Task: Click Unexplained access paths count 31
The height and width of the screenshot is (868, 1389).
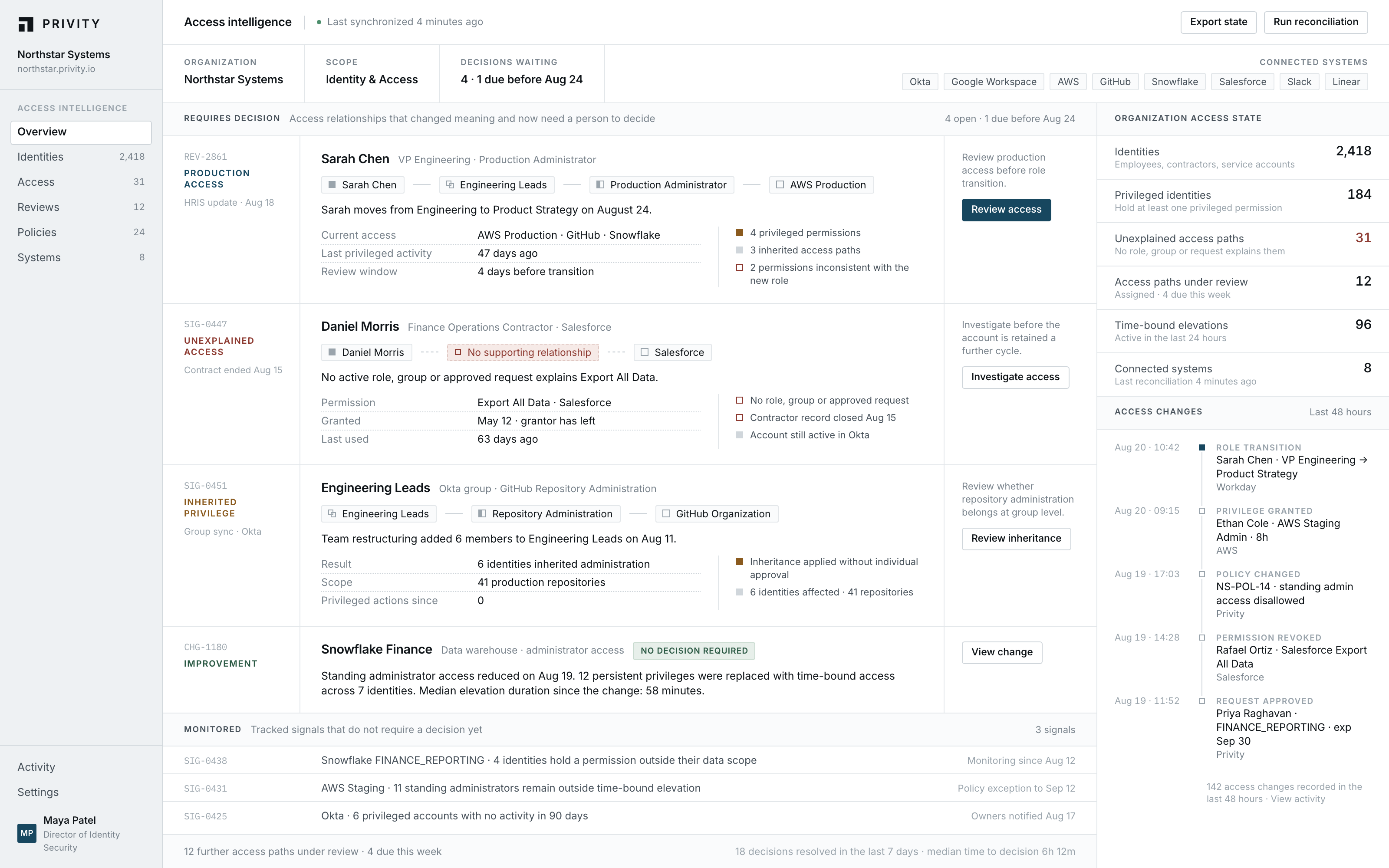Action: pyautogui.click(x=1363, y=238)
